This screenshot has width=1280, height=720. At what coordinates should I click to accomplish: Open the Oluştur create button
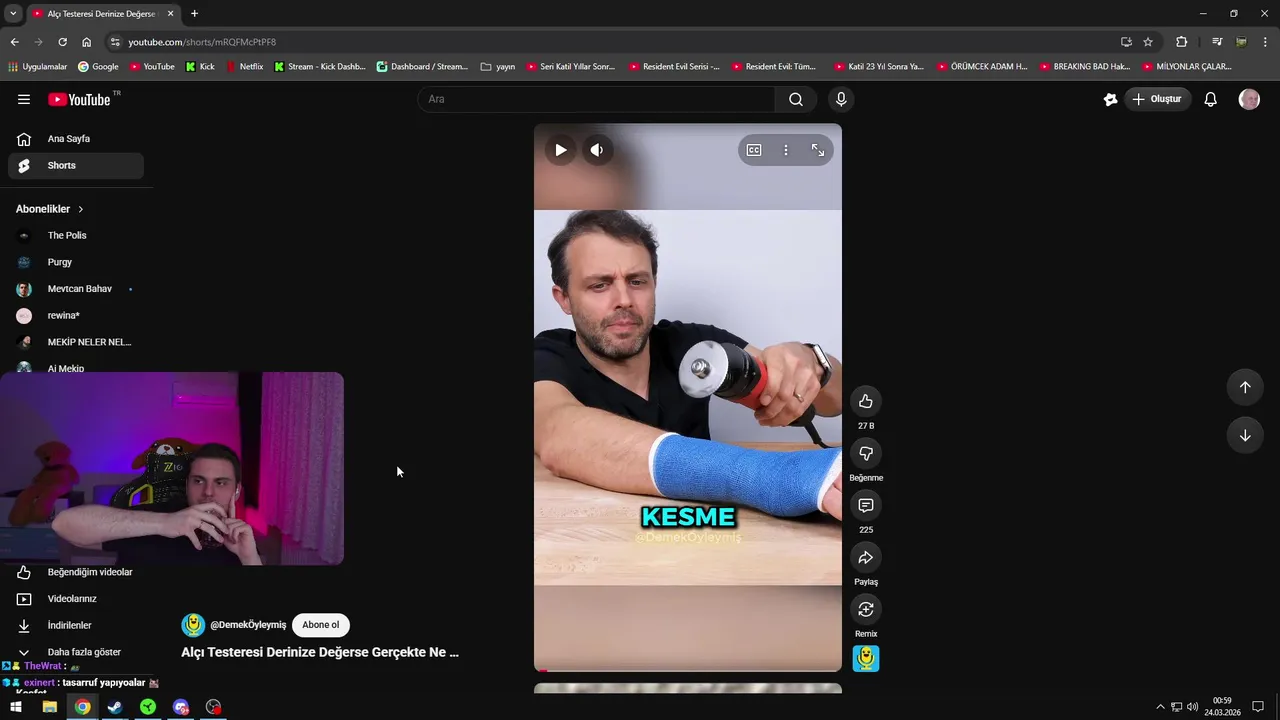(1157, 99)
